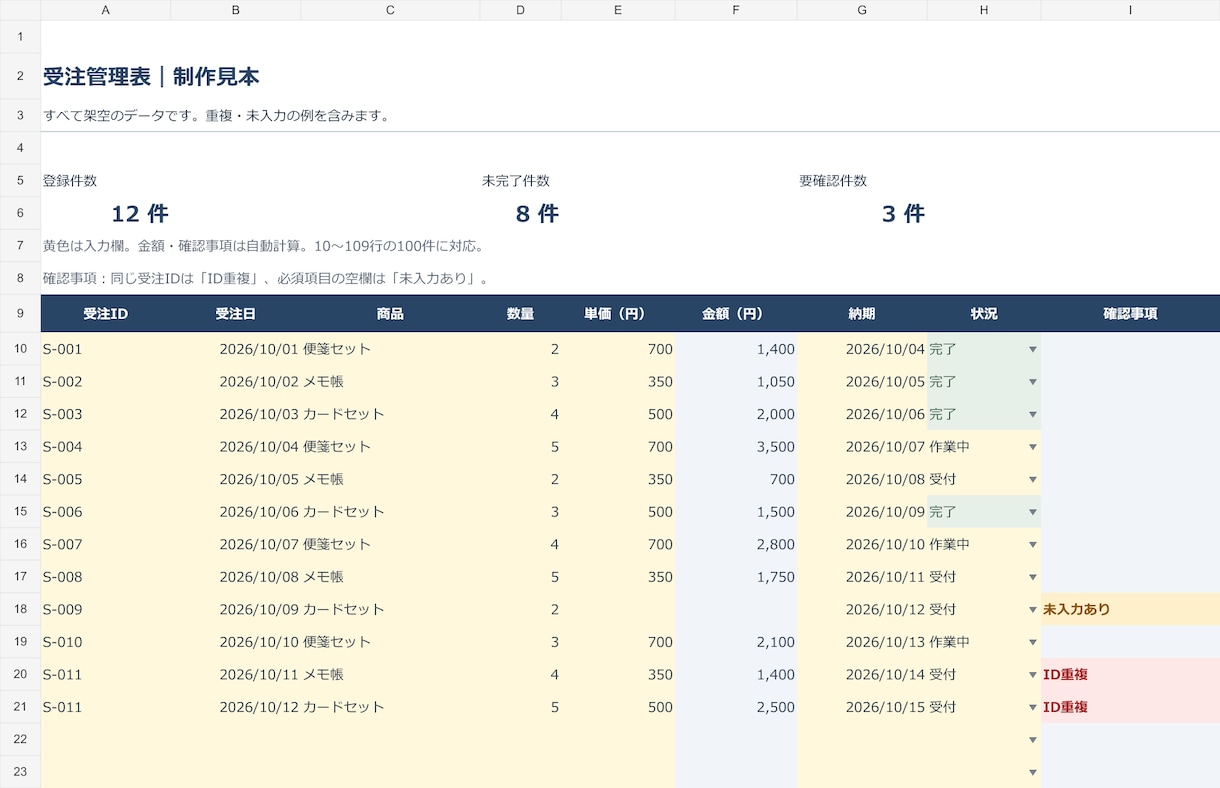Open status dropdown arrow in row 21
Image resolution: width=1220 pixels, height=788 pixels.
(1033, 707)
